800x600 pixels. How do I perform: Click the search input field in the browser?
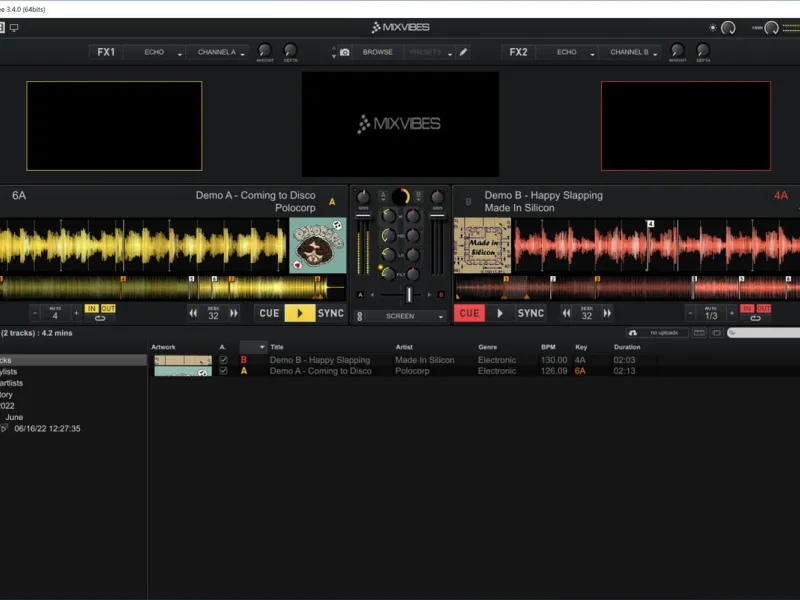764,333
